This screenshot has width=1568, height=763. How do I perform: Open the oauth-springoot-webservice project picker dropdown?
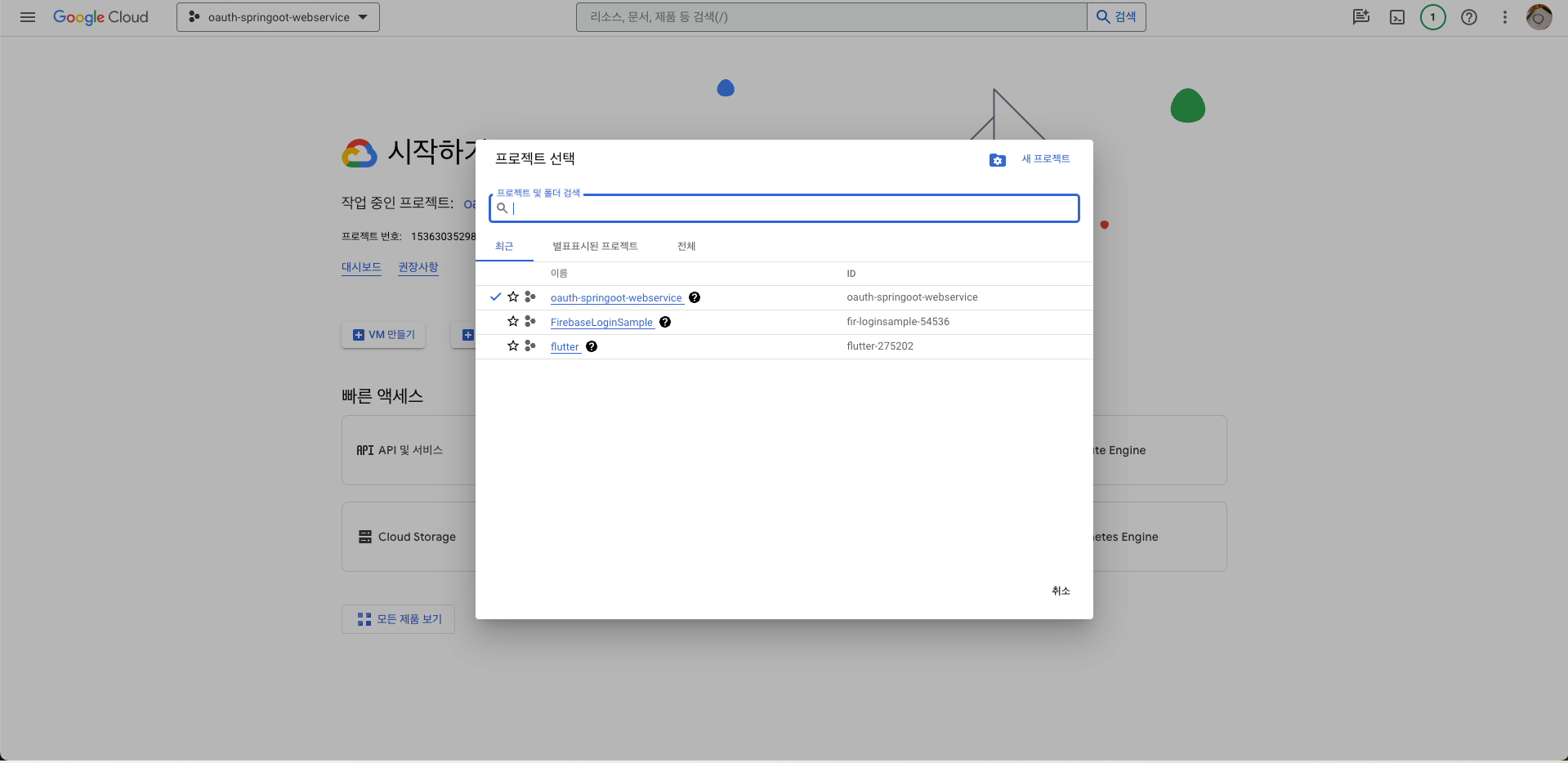coord(278,17)
